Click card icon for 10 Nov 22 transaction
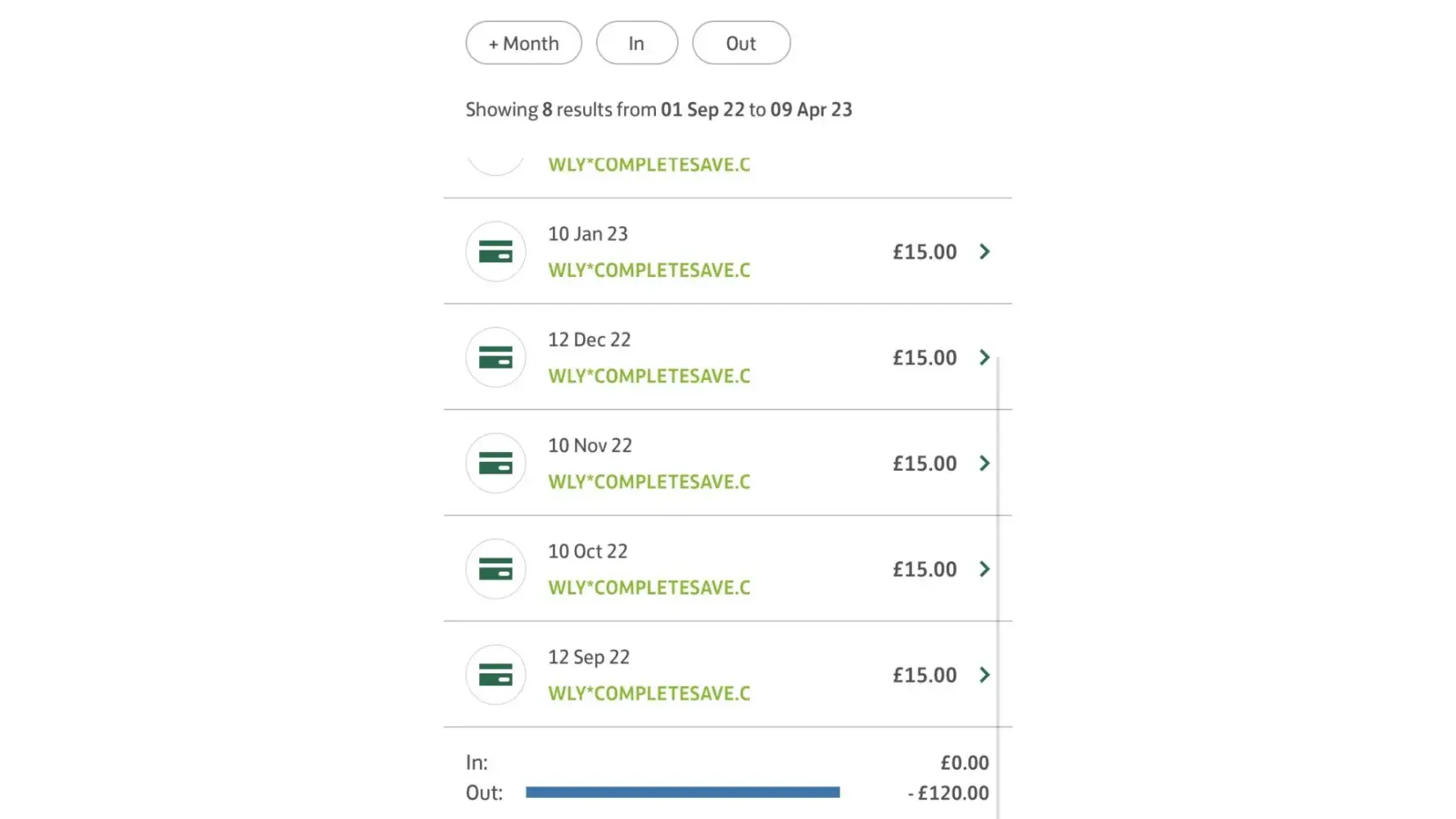This screenshot has height=819, width=1456. pyautogui.click(x=495, y=463)
